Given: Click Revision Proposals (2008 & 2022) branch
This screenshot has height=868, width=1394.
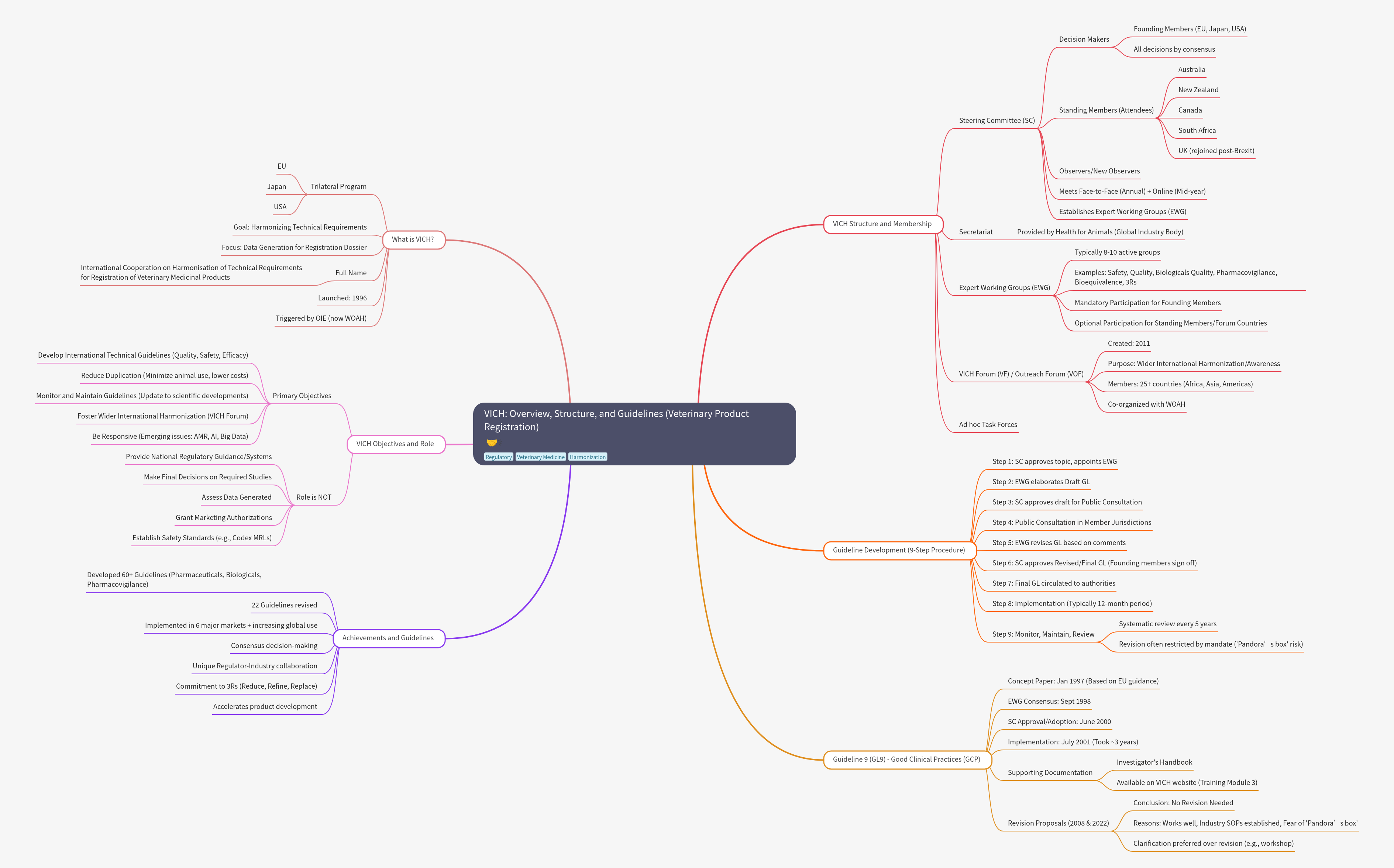Looking at the screenshot, I should click(x=1058, y=823).
